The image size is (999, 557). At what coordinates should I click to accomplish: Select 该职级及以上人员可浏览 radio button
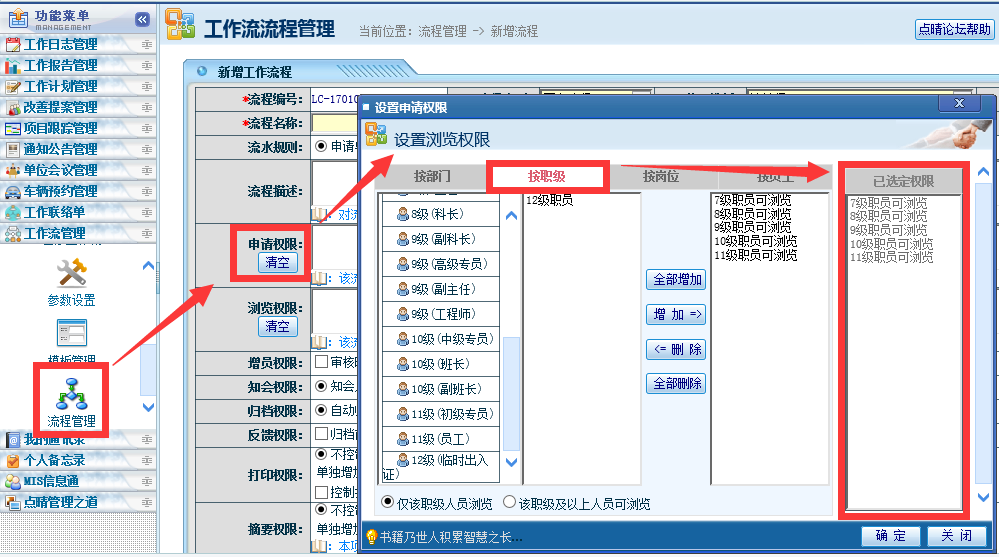click(x=509, y=502)
